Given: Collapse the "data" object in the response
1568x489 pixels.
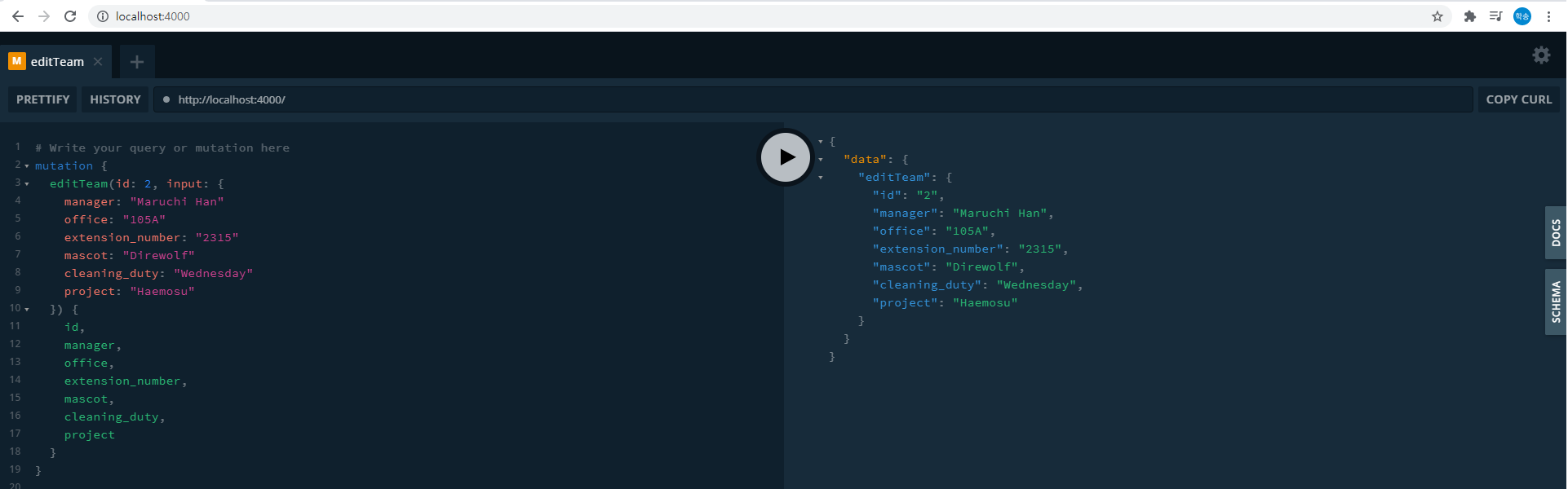Looking at the screenshot, I should pos(821,160).
